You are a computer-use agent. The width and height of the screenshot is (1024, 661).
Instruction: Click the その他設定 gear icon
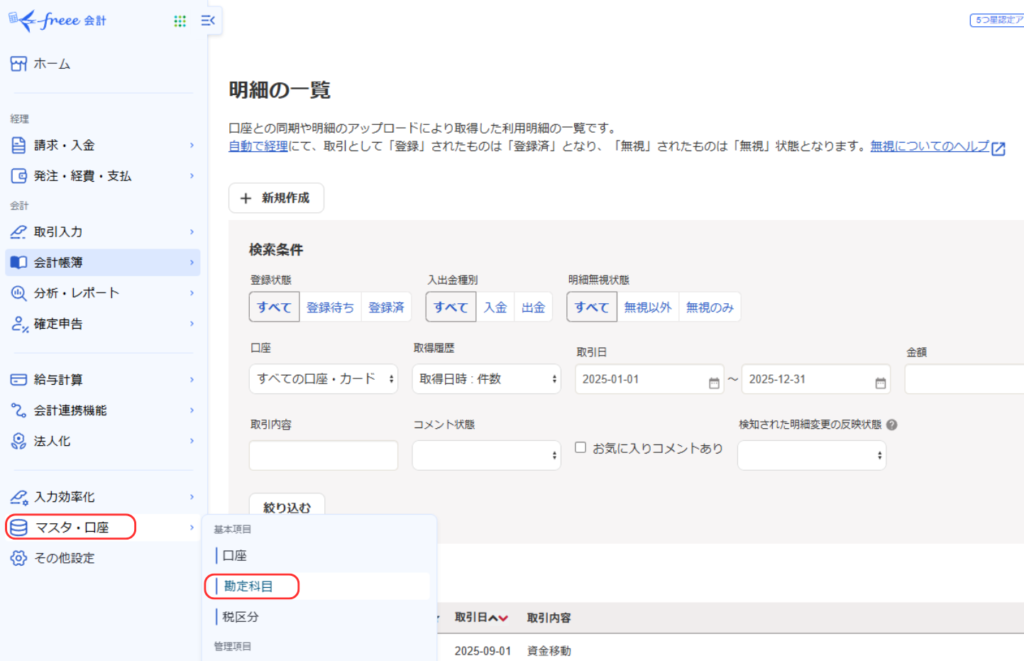(18, 558)
